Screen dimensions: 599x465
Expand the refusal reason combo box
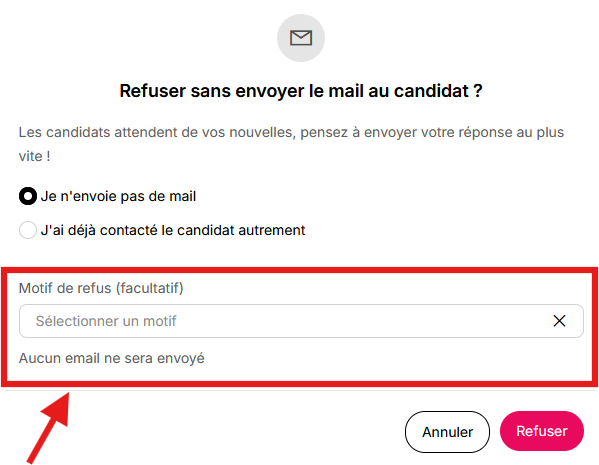coord(301,321)
